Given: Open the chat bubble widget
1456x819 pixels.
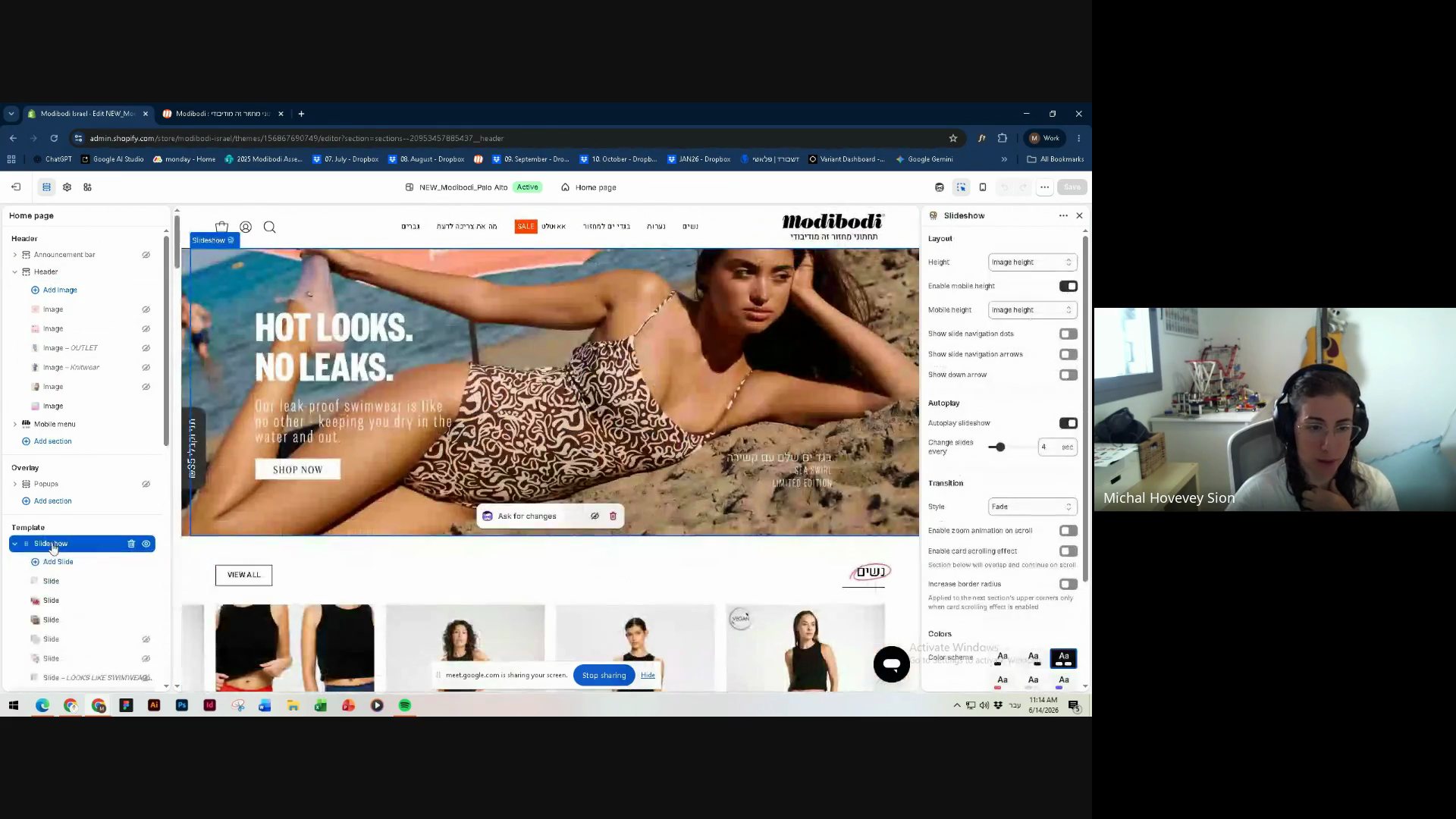Looking at the screenshot, I should (x=892, y=664).
